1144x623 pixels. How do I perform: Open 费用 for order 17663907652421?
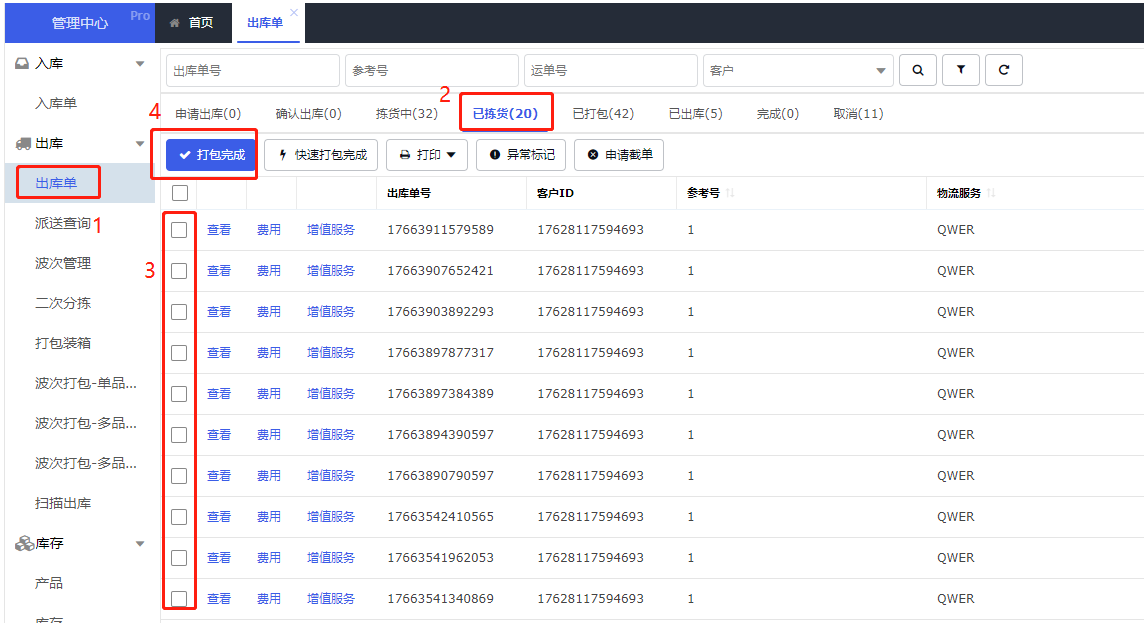268,271
